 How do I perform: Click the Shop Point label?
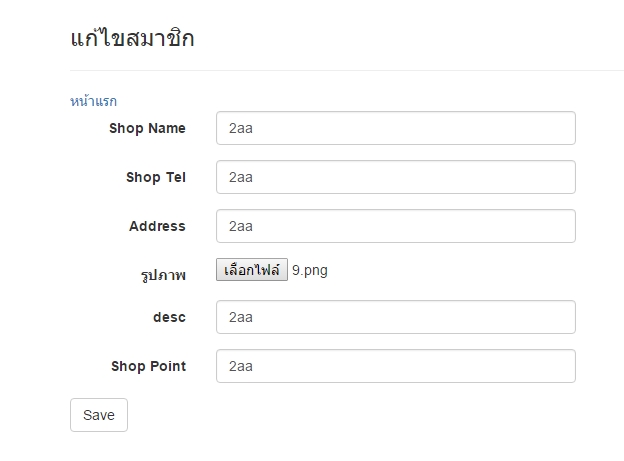tap(148, 366)
